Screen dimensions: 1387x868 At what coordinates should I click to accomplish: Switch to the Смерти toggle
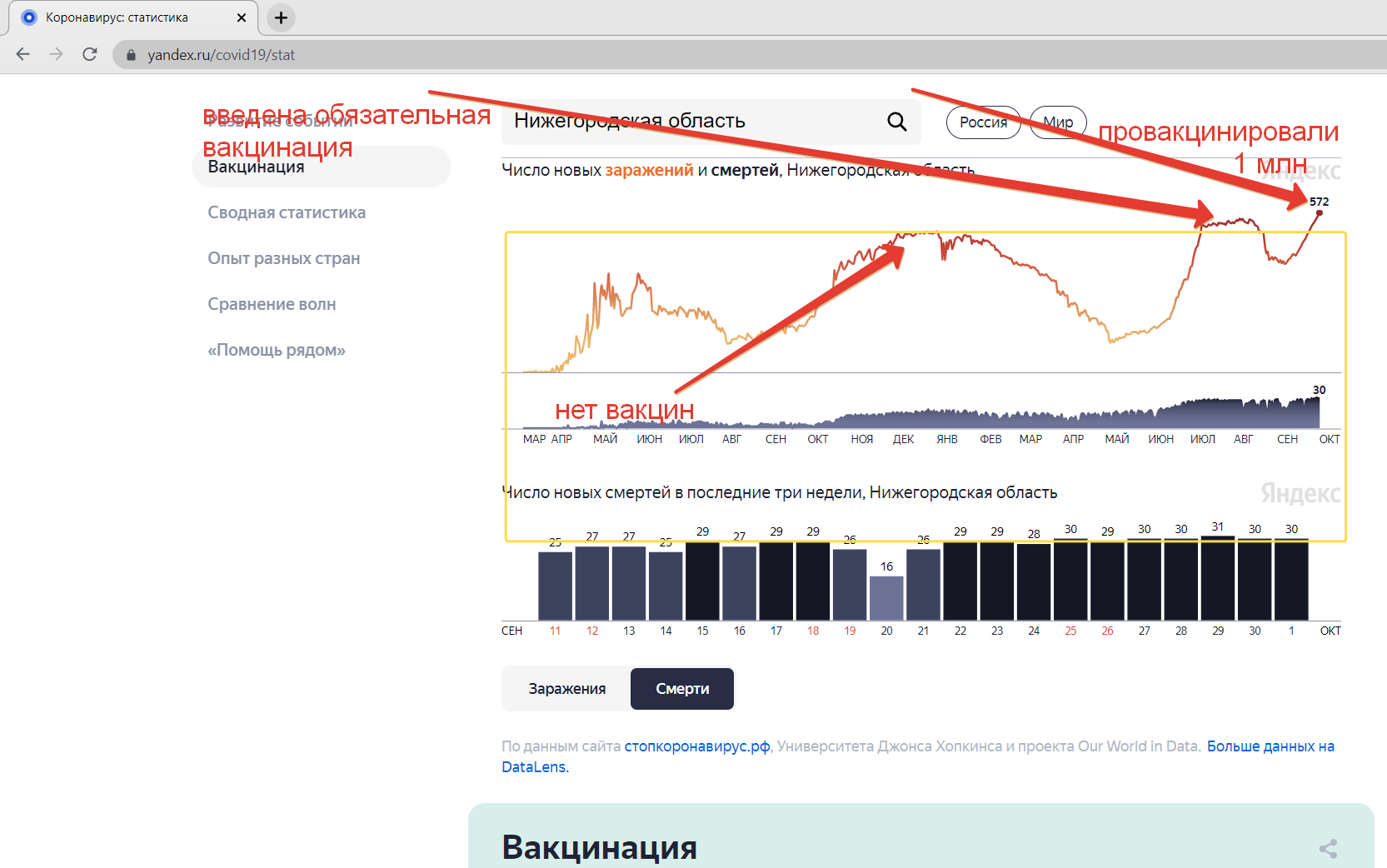click(x=682, y=689)
